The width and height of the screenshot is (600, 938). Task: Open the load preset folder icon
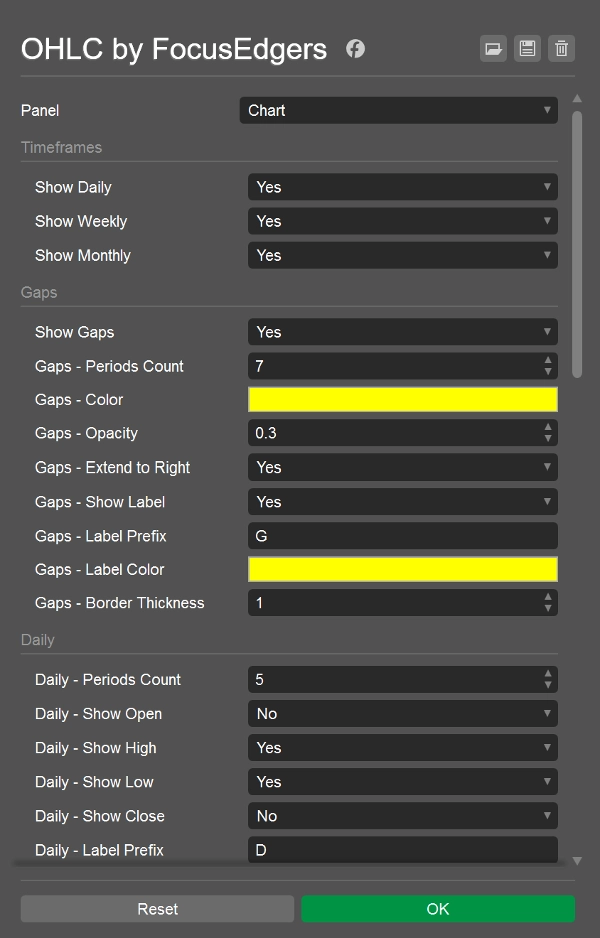point(493,48)
